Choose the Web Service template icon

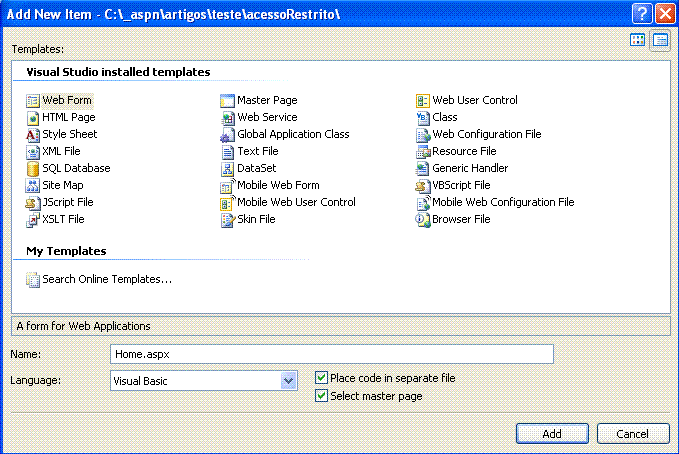[x=227, y=117]
